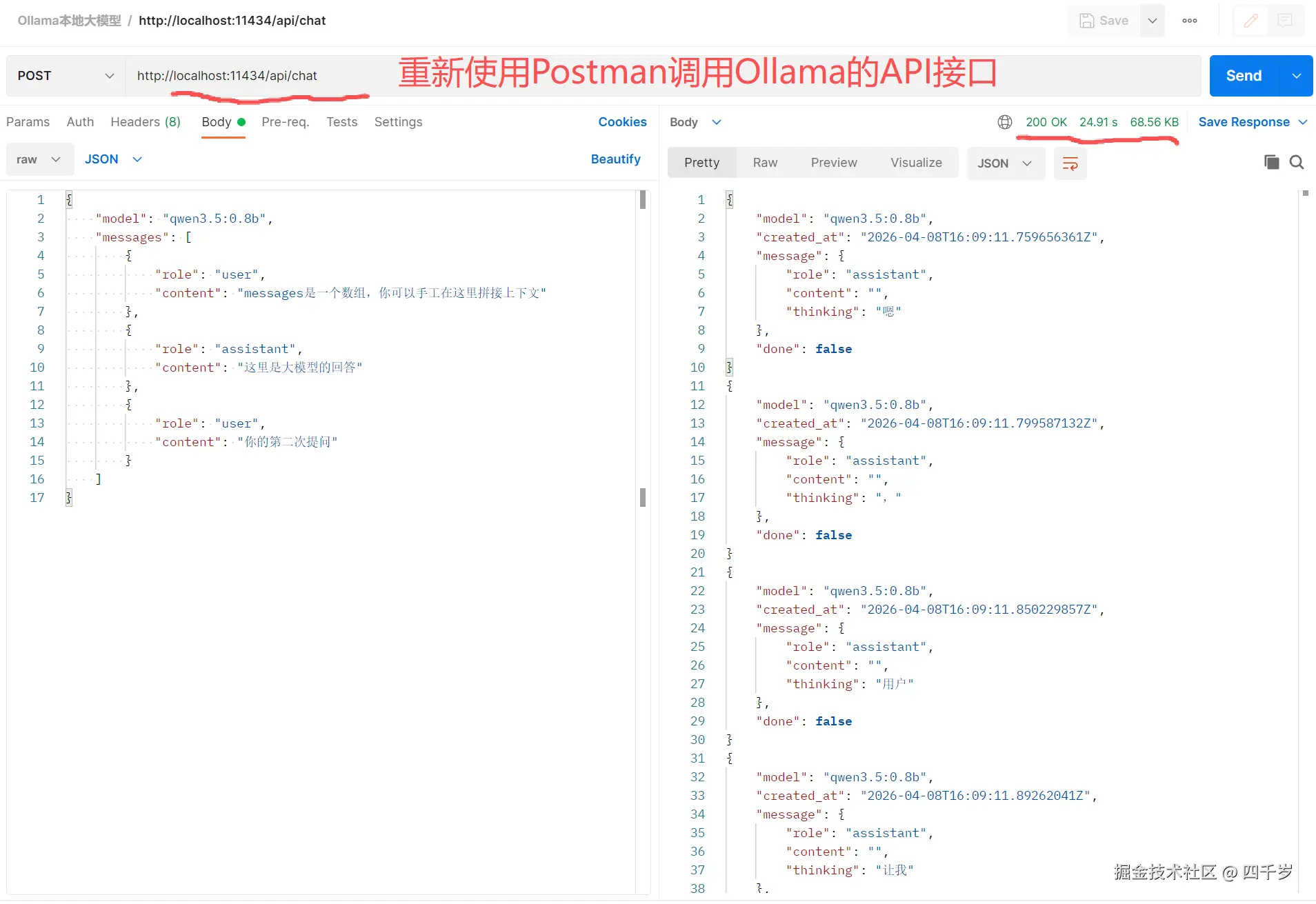Open response JSON format selector icon
The image size is (1316, 904).
coord(1005,163)
